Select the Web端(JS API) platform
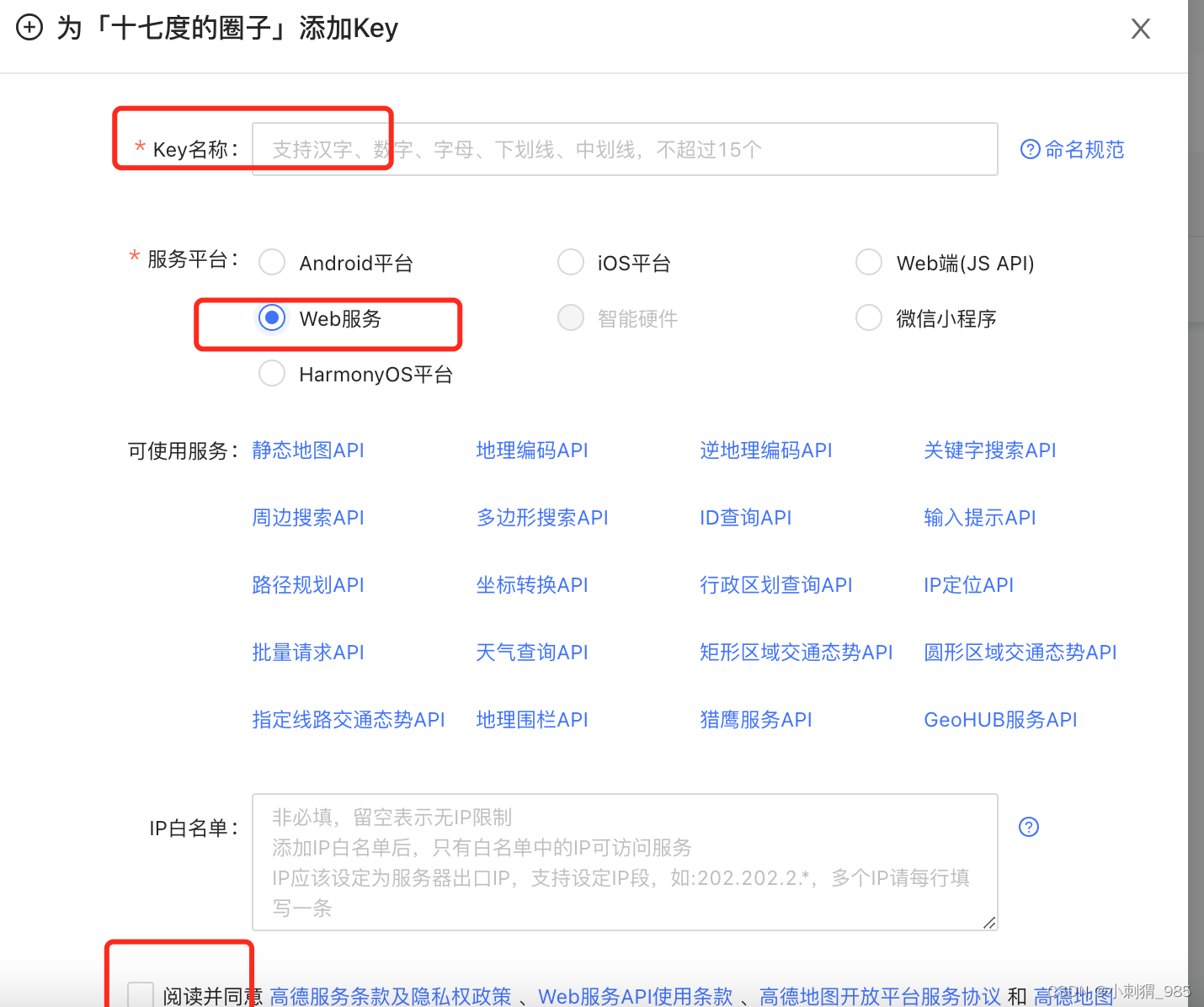1204x1007 pixels. pyautogui.click(x=868, y=262)
